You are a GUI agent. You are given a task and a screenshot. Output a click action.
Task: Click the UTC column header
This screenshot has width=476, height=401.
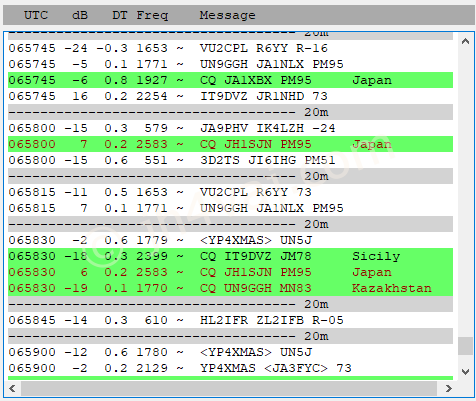(x=36, y=15)
